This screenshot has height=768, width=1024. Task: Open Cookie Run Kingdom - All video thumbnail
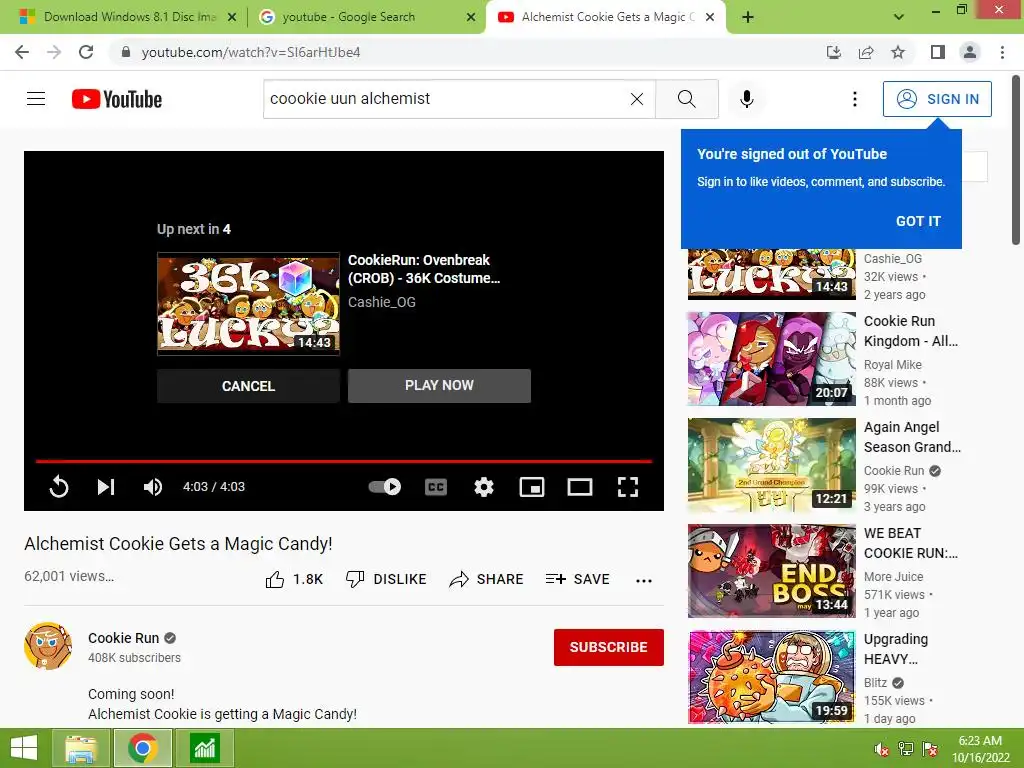click(771, 359)
